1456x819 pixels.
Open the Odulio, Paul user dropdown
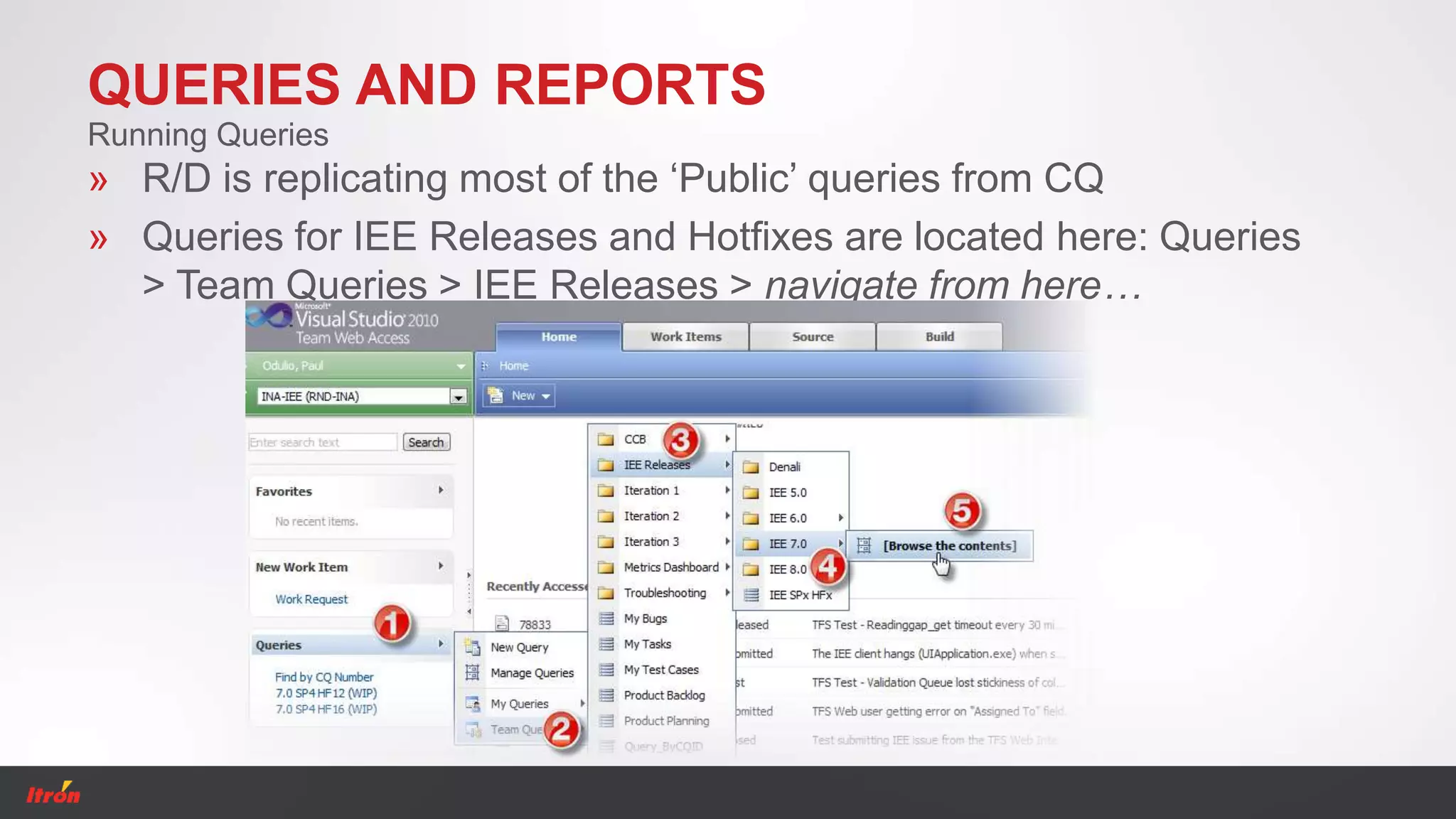[x=461, y=366]
